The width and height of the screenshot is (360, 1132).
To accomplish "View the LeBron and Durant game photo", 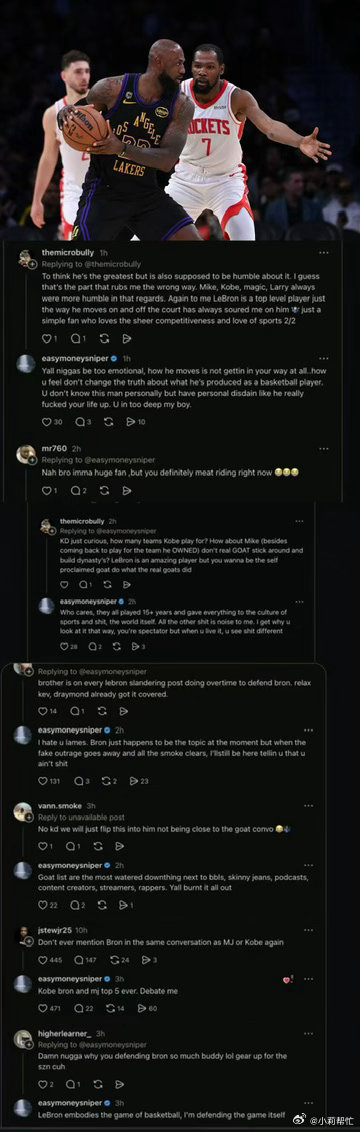I will (180, 120).
